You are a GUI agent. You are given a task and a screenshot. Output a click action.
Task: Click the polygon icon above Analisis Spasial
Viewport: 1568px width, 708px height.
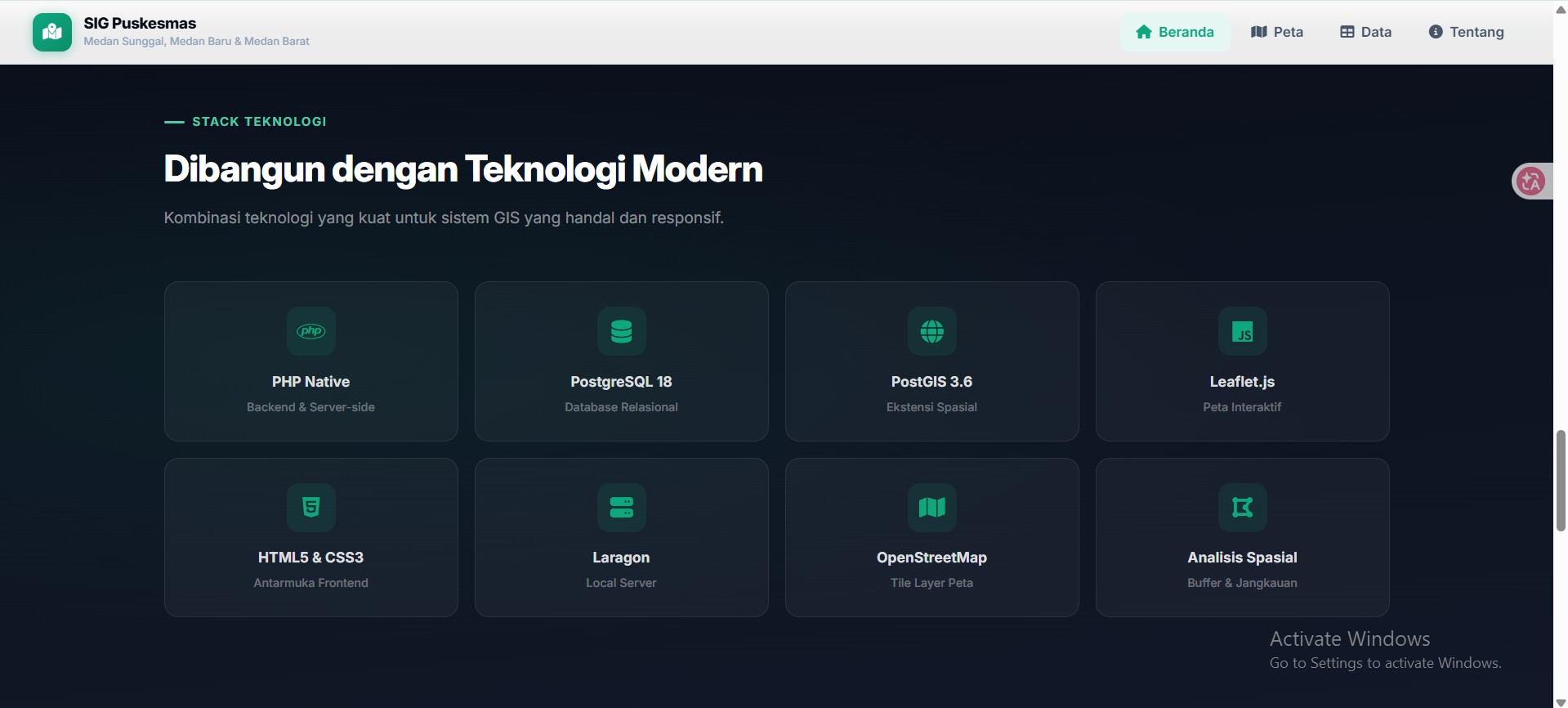click(1242, 507)
